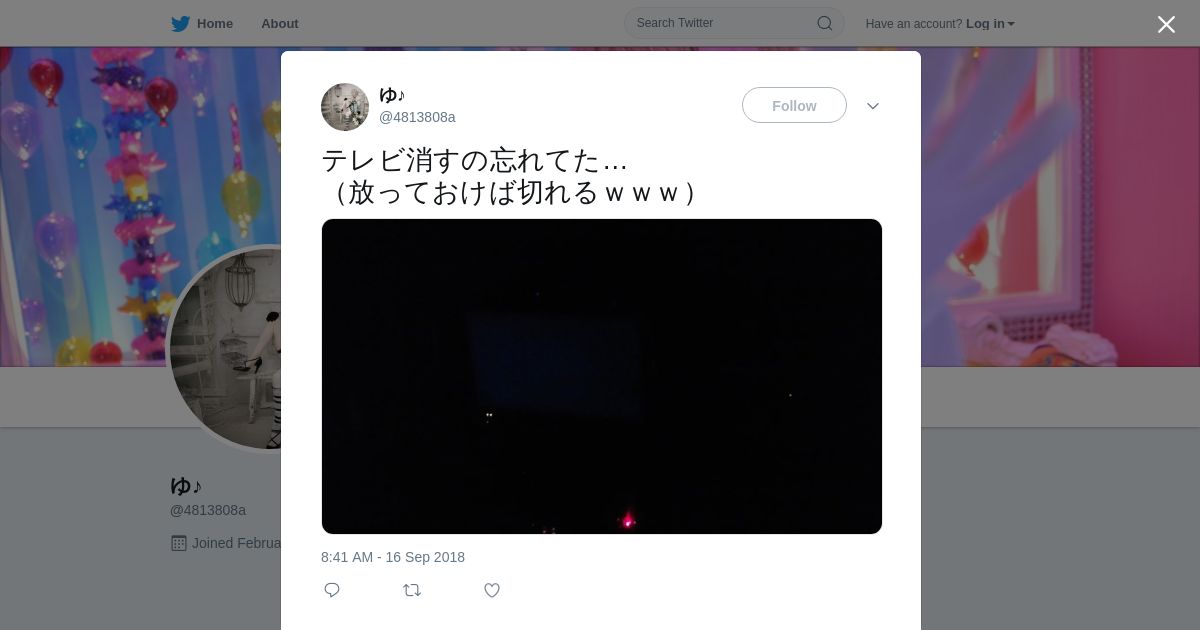Go to the Home tab

(202, 24)
